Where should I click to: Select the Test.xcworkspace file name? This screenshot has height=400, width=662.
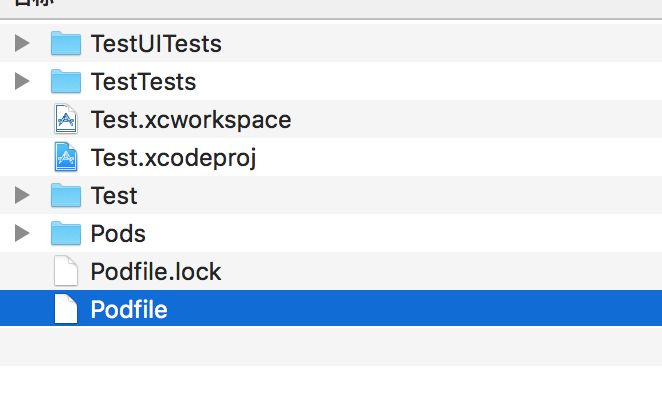tap(190, 120)
